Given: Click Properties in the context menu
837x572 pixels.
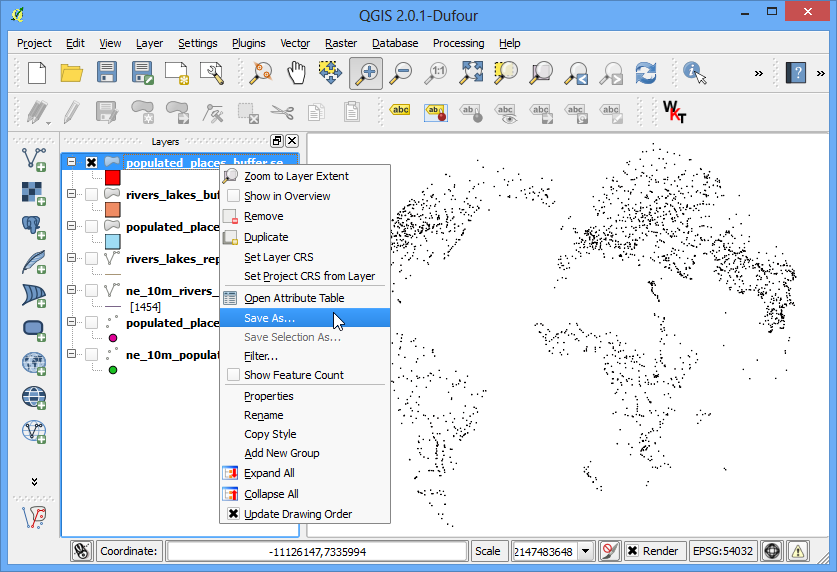Looking at the screenshot, I should pos(305,396).
